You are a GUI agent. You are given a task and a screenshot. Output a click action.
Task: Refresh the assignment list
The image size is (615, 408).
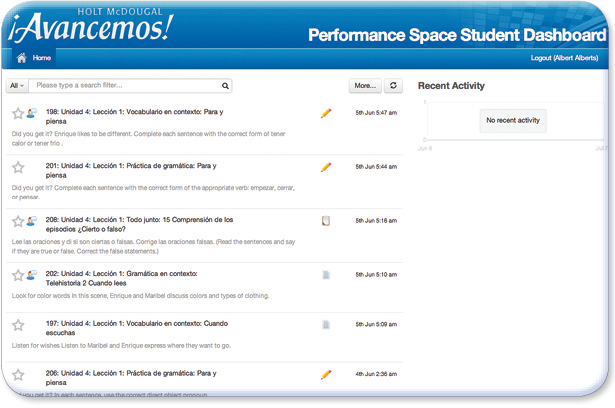pyautogui.click(x=393, y=86)
